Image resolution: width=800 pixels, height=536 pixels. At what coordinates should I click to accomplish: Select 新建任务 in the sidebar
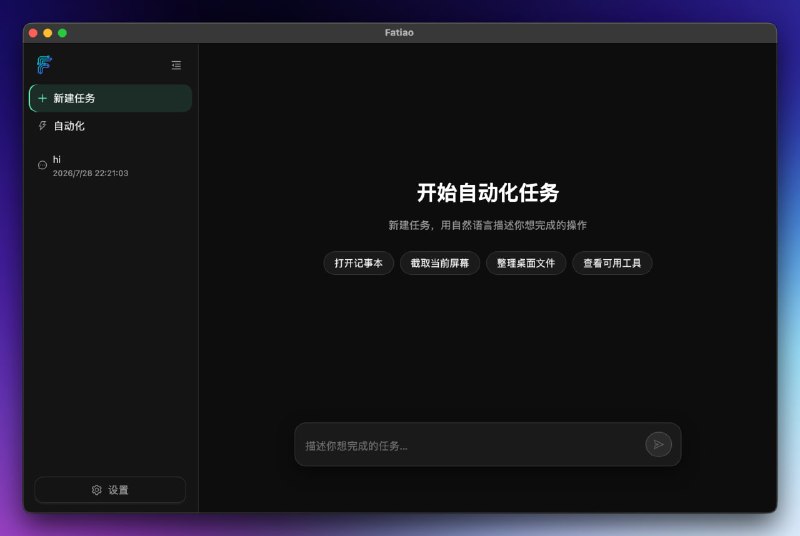point(111,98)
